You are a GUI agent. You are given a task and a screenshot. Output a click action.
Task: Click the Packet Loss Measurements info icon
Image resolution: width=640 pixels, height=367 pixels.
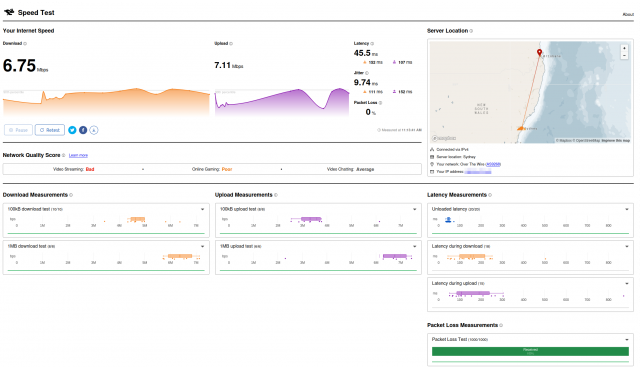click(501, 325)
